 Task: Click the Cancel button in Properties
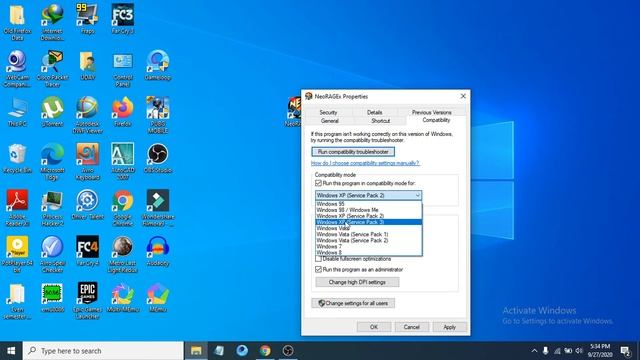click(x=411, y=327)
